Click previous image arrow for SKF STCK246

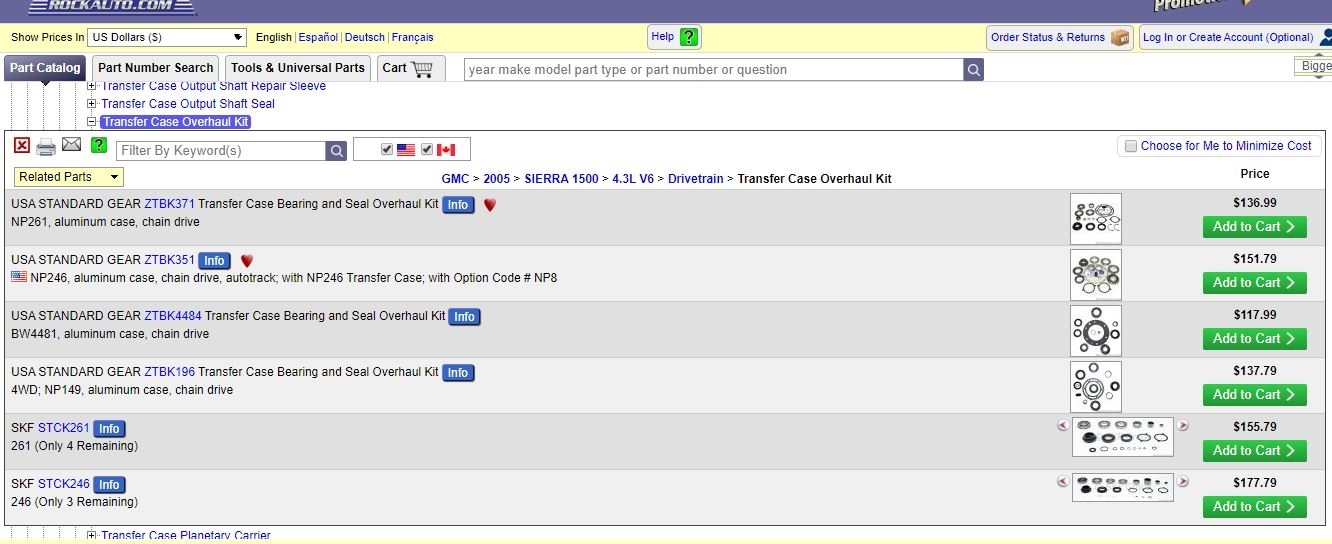[x=1063, y=481]
